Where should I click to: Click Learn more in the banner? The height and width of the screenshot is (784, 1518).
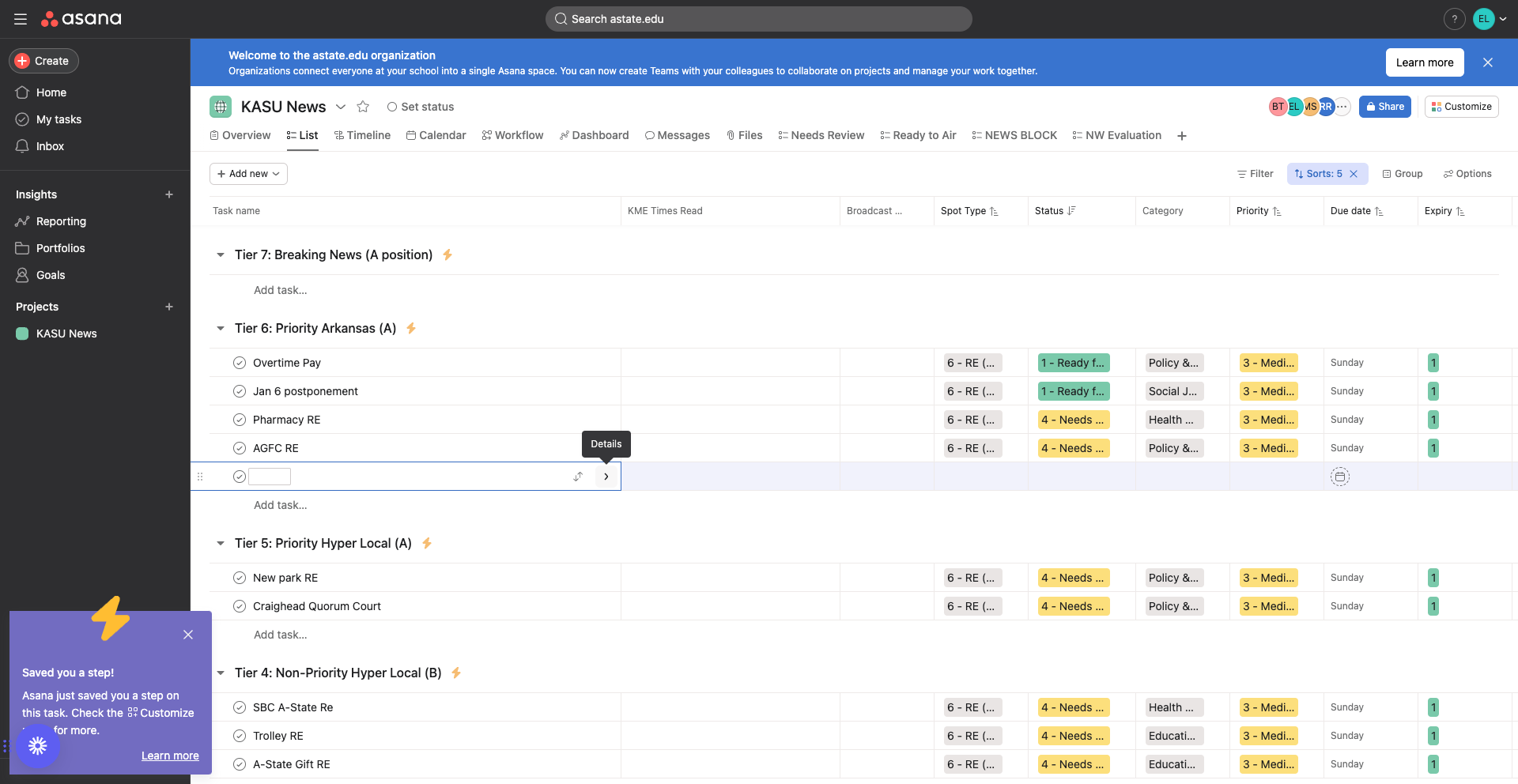(x=1425, y=62)
